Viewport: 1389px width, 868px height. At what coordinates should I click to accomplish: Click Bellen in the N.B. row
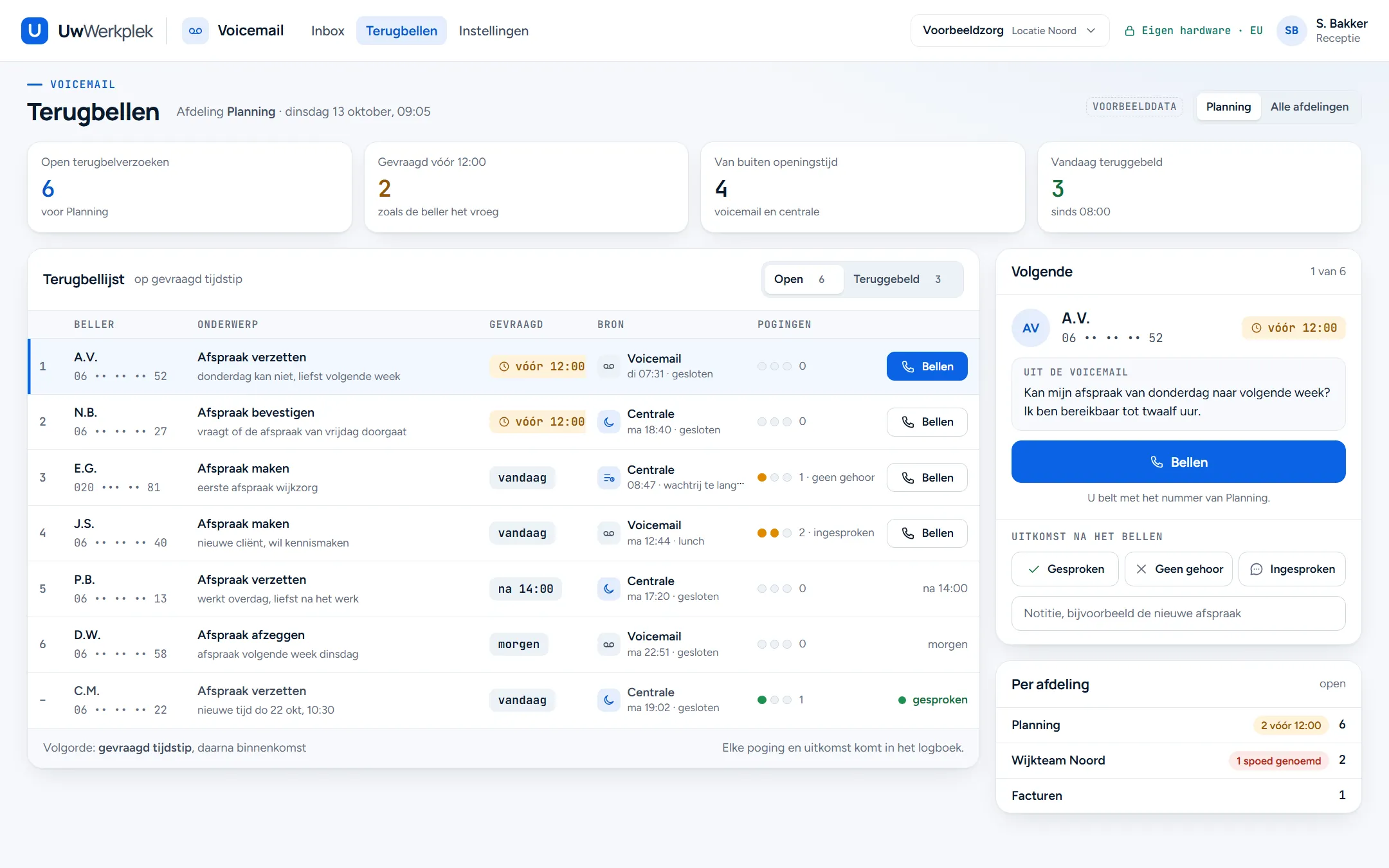pyautogui.click(x=927, y=422)
